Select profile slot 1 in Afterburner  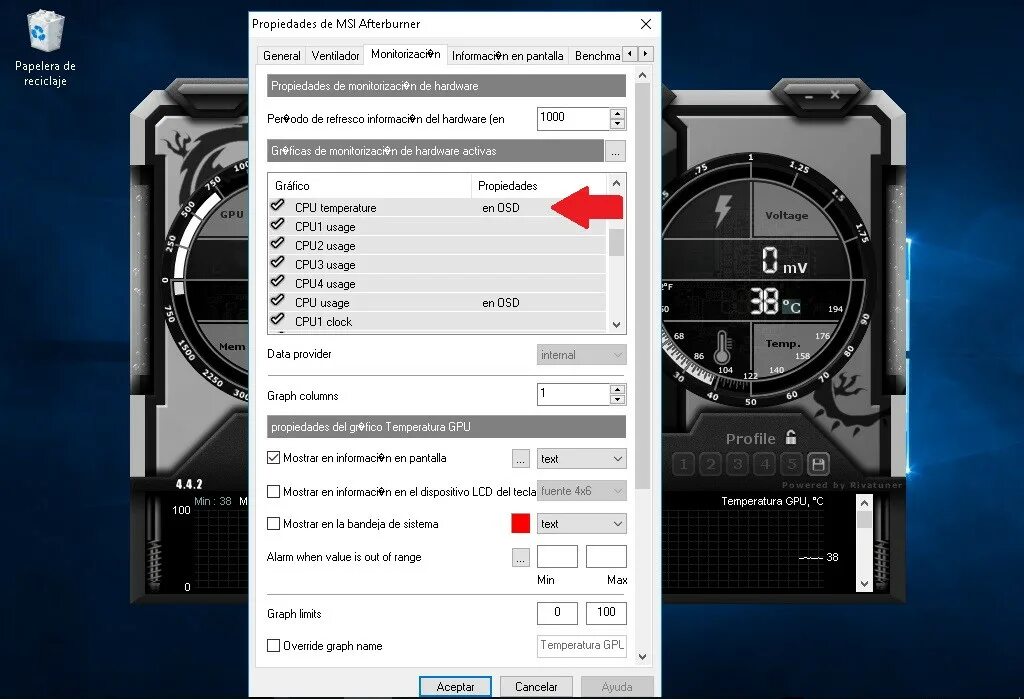[684, 464]
